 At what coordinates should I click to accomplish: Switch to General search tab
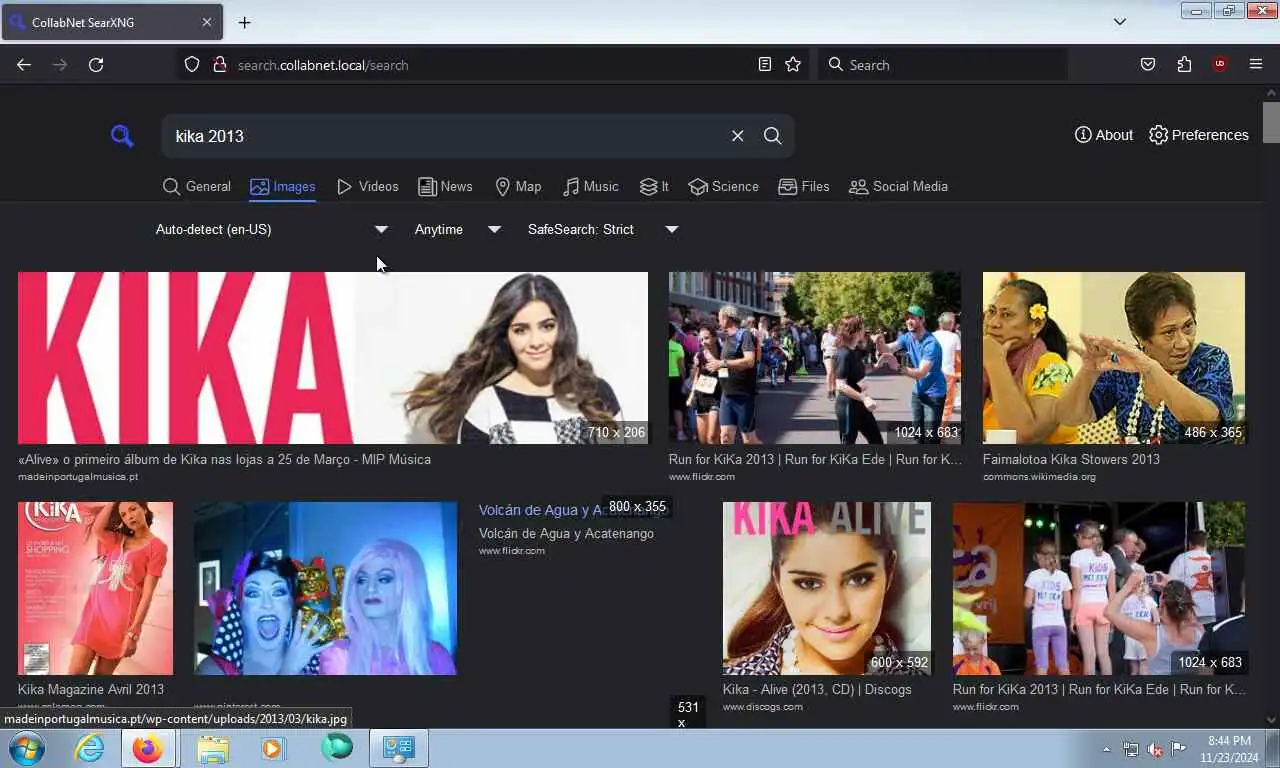click(x=196, y=186)
